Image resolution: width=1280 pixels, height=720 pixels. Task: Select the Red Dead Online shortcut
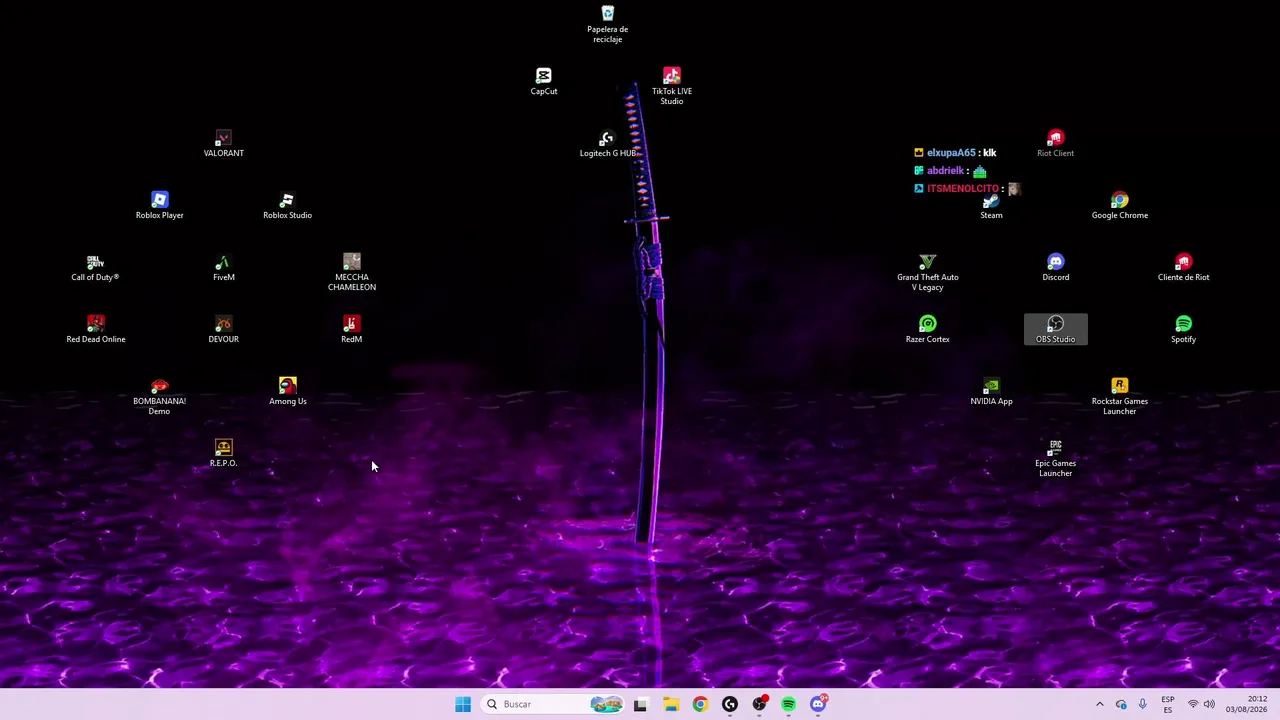pyautogui.click(x=95, y=330)
